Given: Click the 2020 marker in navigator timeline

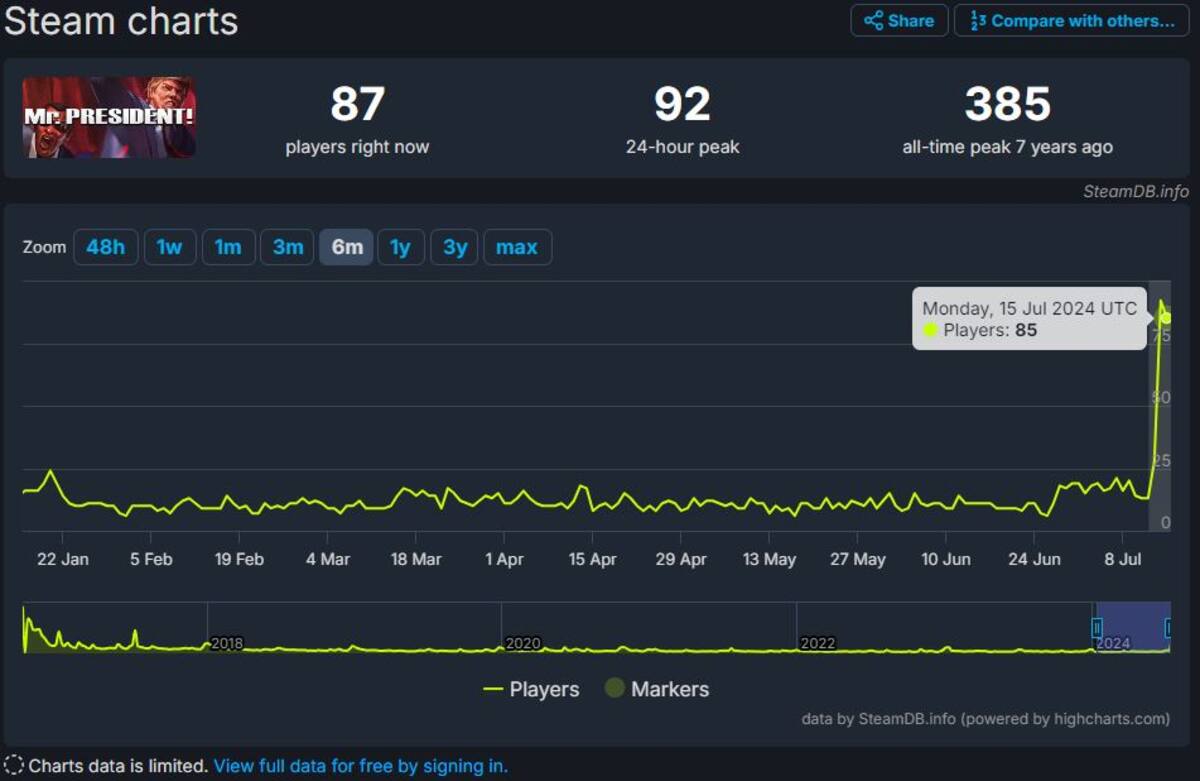Looking at the screenshot, I should coord(522,643).
